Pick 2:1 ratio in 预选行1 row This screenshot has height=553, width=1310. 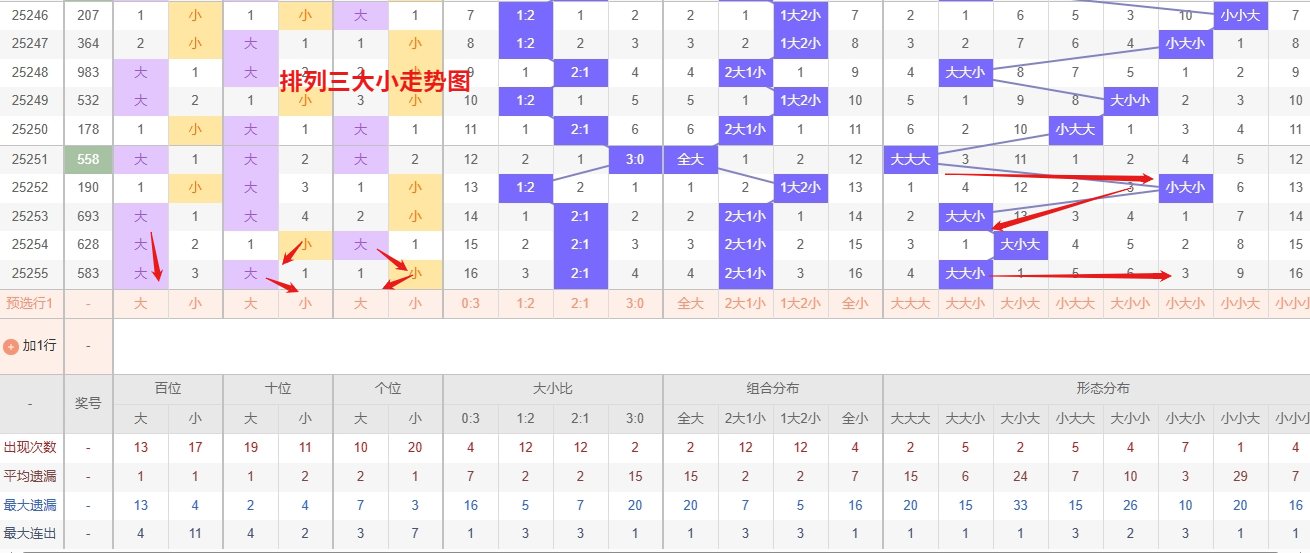click(x=580, y=303)
